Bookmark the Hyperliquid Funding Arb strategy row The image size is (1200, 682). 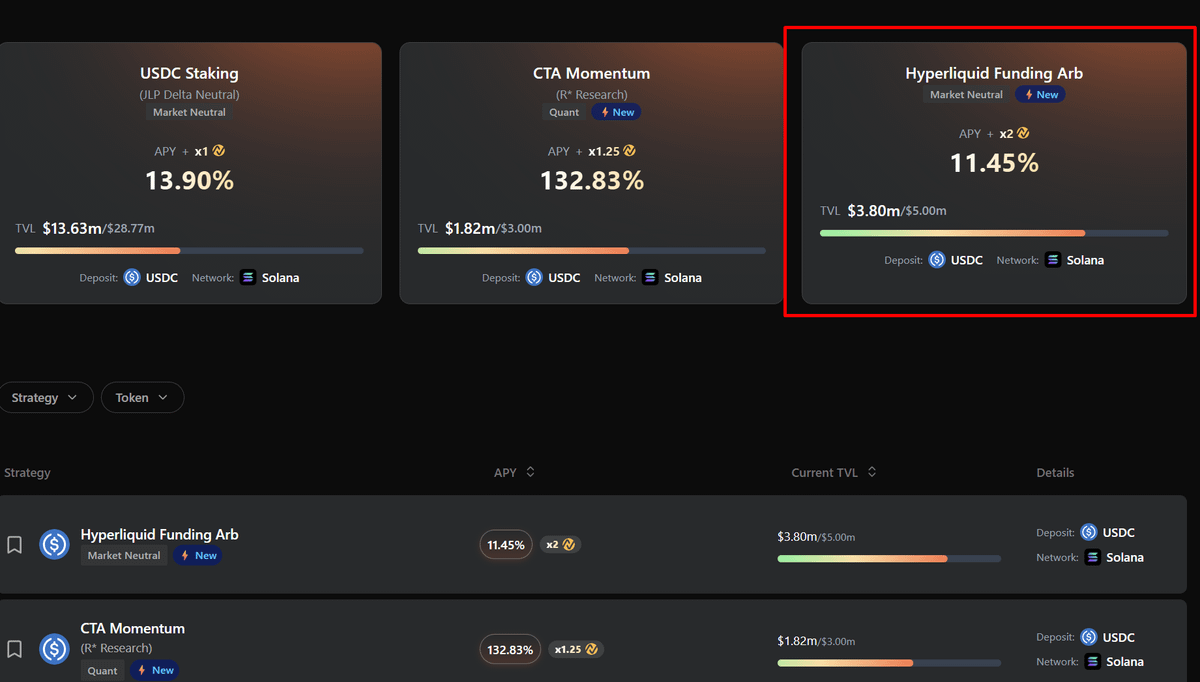click(x=14, y=545)
